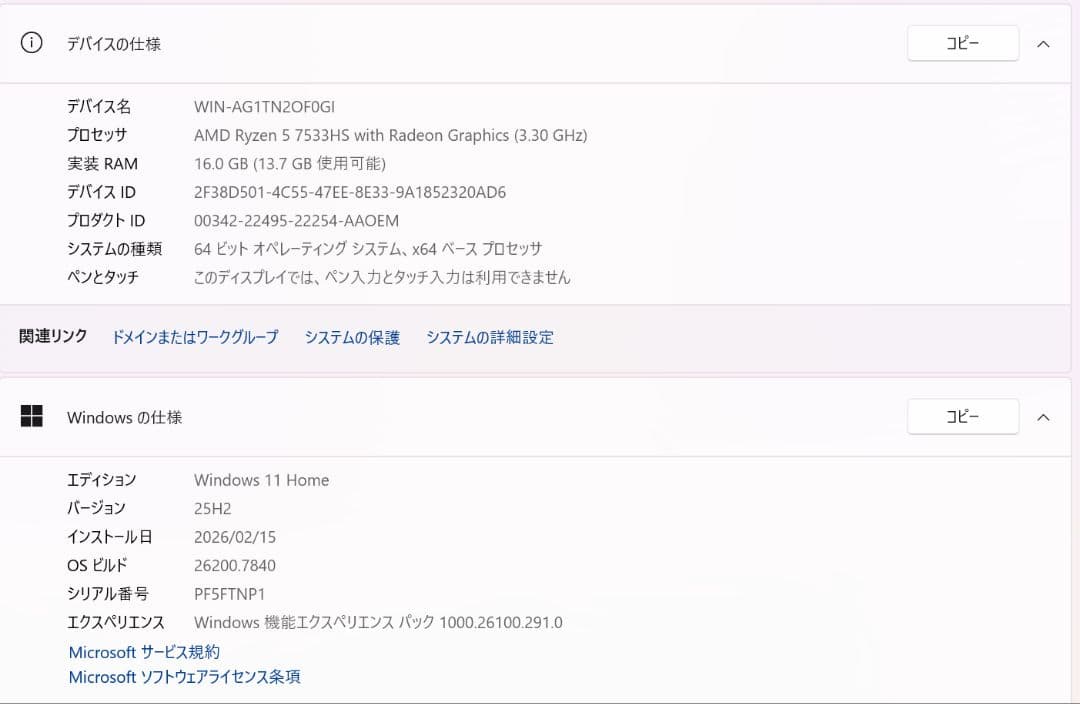Image resolution: width=1080 pixels, height=704 pixels.
Task: Collapse the デバイスの仕様 section chevron
Action: pyautogui.click(x=1043, y=44)
